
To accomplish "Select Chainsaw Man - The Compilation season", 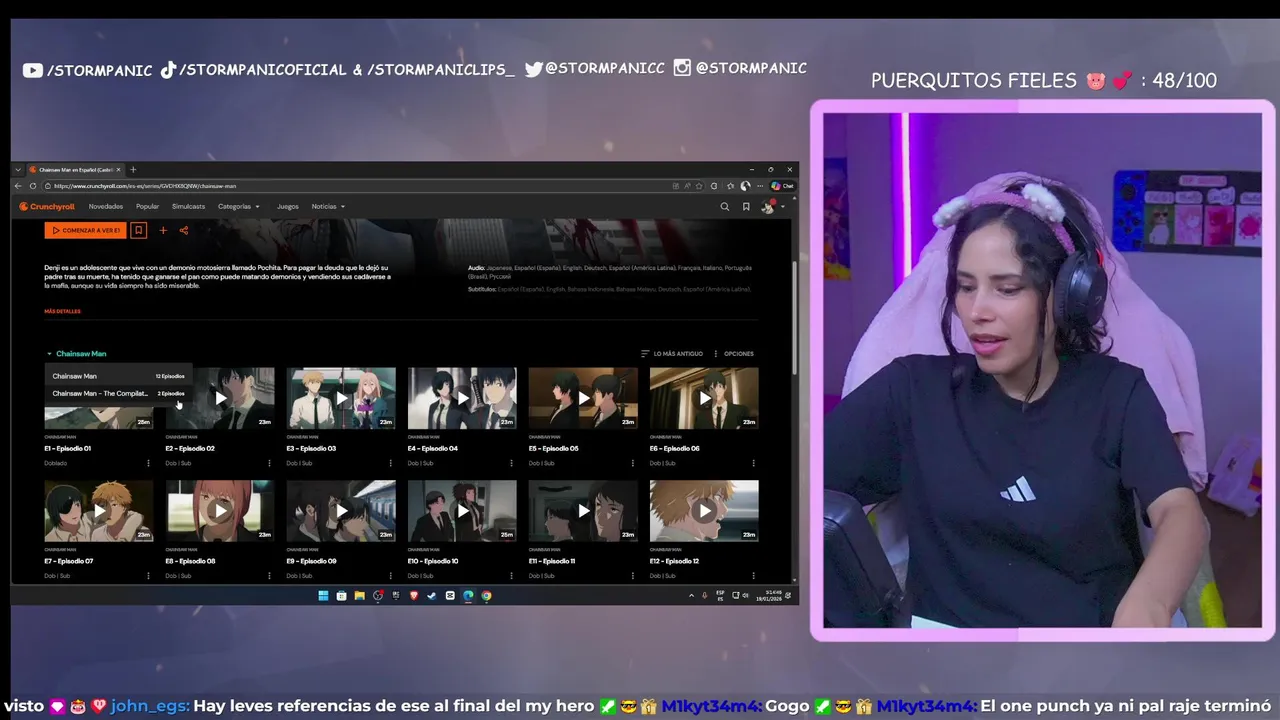I will click(x=118, y=393).
